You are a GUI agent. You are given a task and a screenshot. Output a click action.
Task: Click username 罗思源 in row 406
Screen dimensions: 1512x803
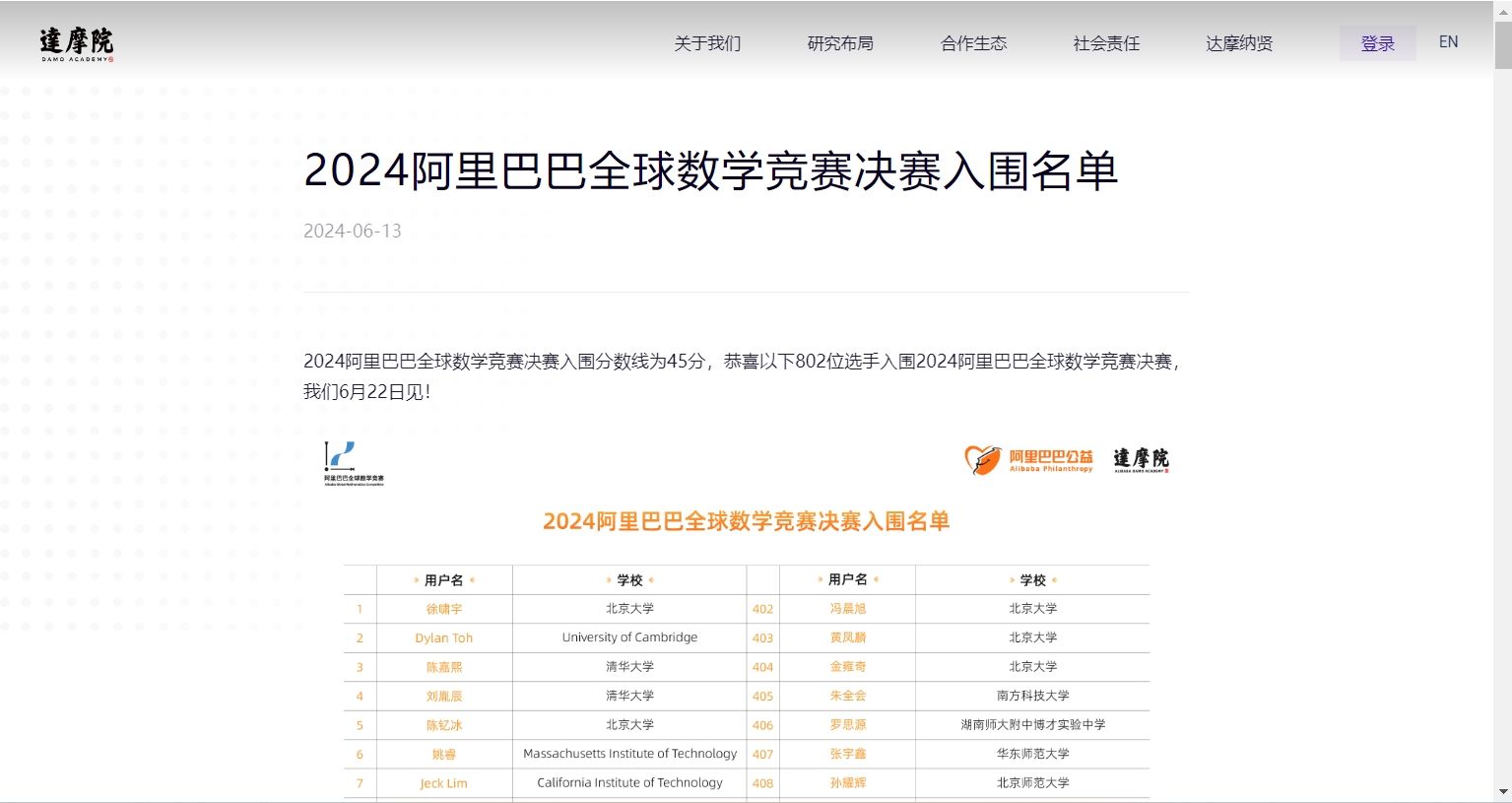pyautogui.click(x=847, y=724)
